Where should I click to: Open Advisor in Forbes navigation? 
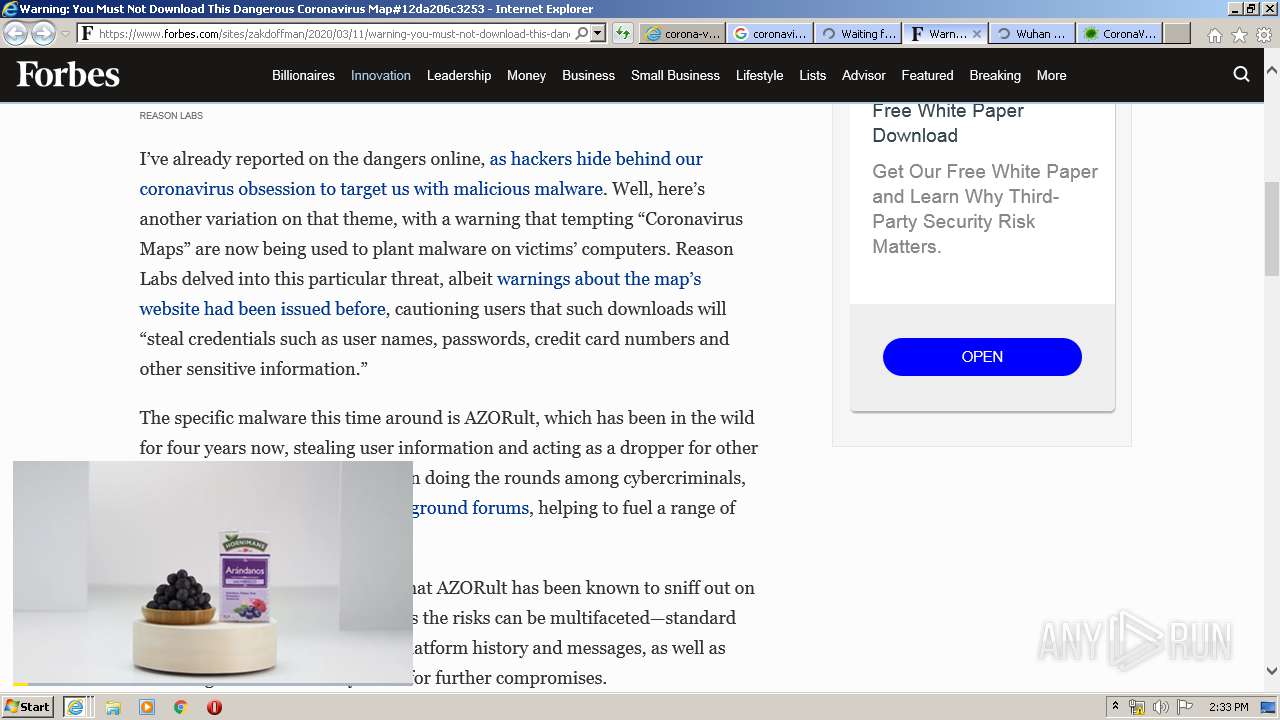click(x=864, y=75)
